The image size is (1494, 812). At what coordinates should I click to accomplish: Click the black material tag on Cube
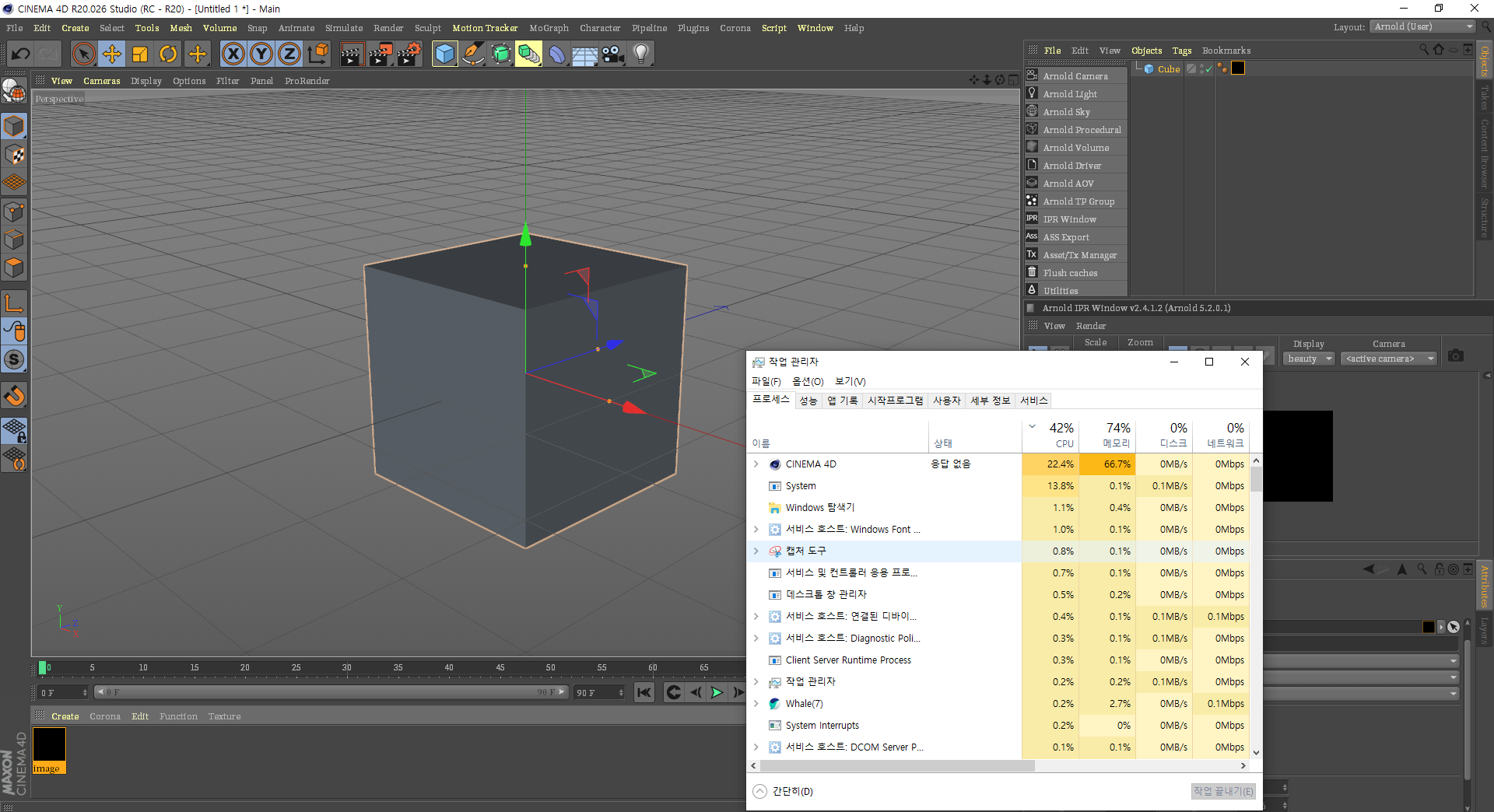pos(1238,68)
